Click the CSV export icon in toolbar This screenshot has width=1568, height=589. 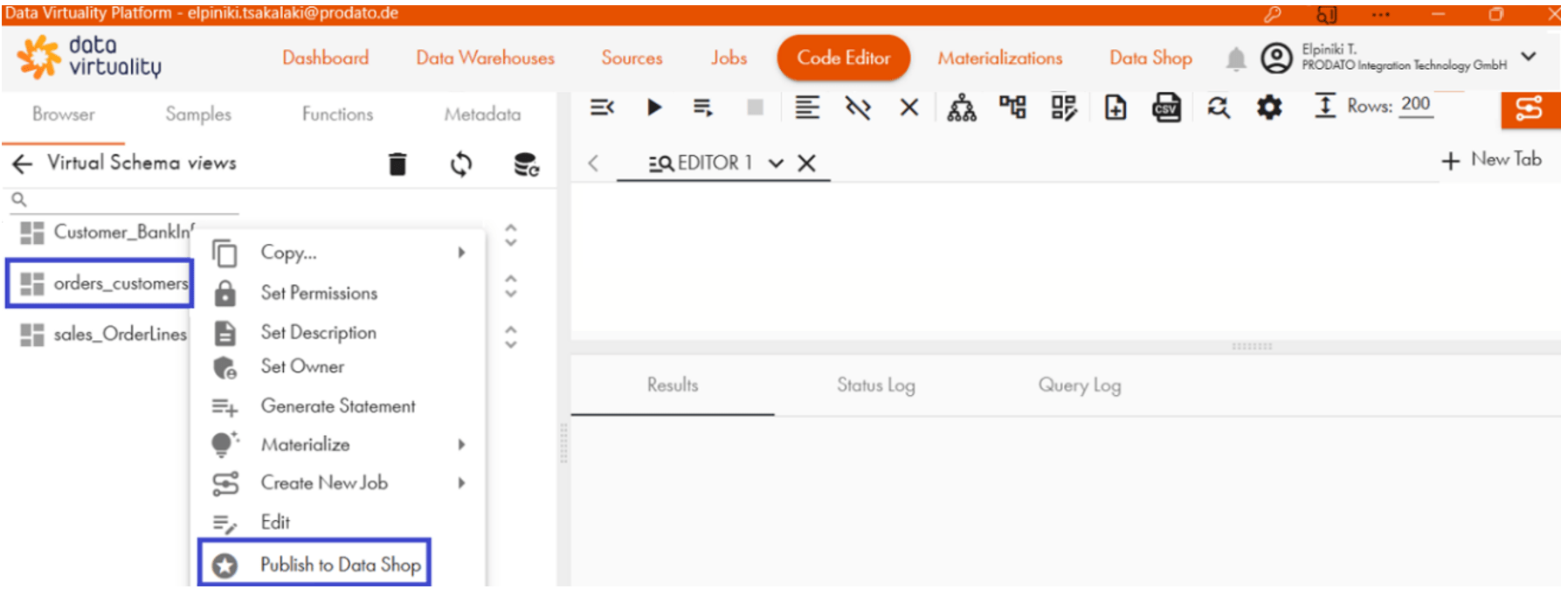tap(1166, 107)
